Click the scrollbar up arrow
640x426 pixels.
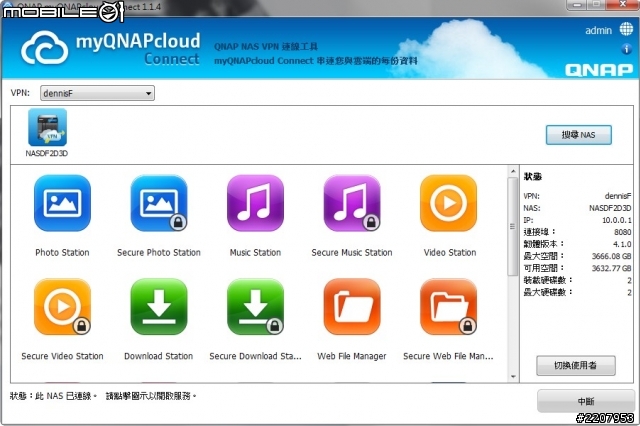(513, 171)
